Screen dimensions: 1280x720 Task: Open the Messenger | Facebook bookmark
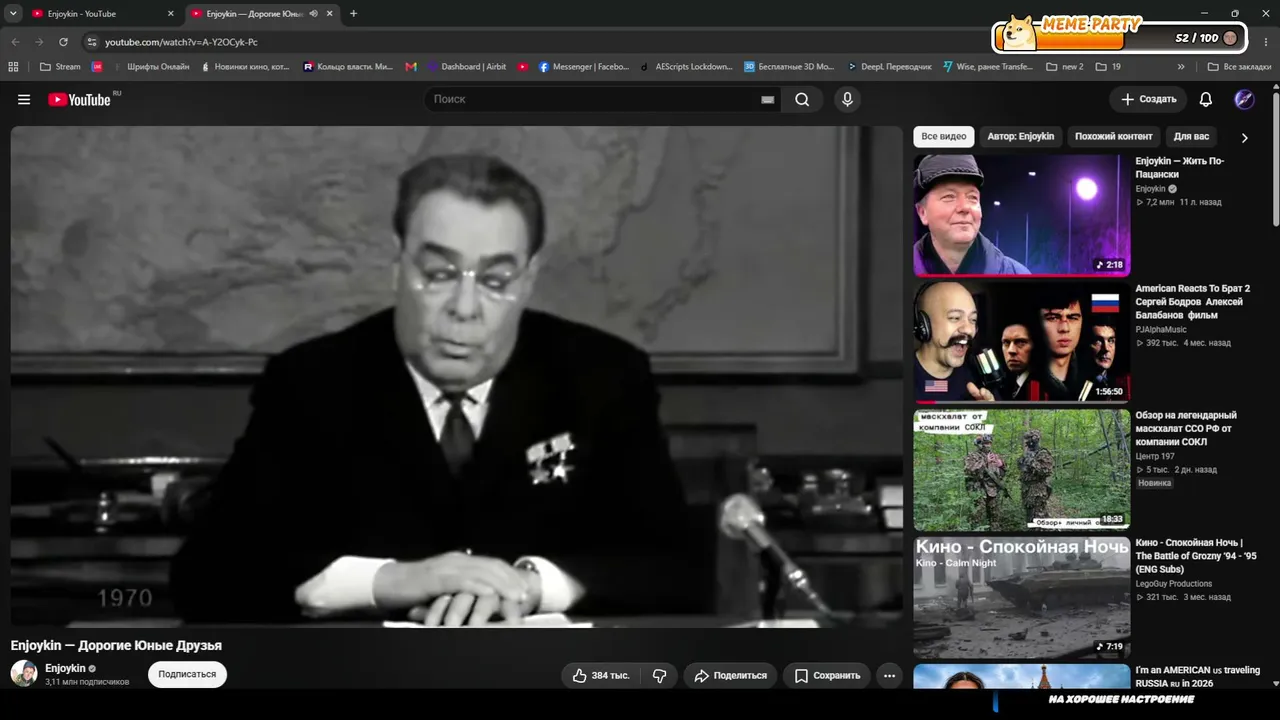tap(584, 67)
